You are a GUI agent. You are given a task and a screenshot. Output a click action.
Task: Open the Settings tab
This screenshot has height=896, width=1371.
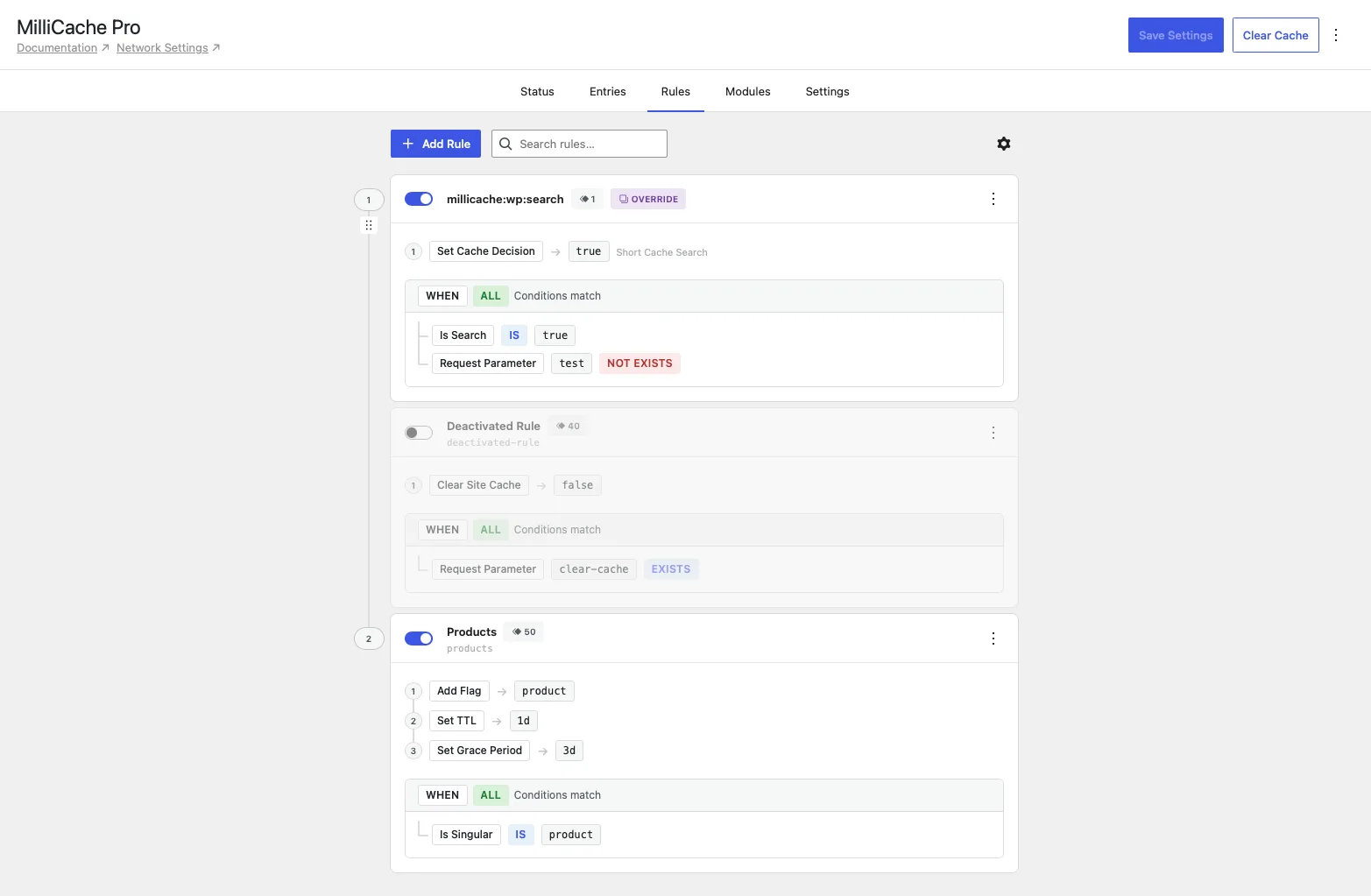pyautogui.click(x=828, y=91)
